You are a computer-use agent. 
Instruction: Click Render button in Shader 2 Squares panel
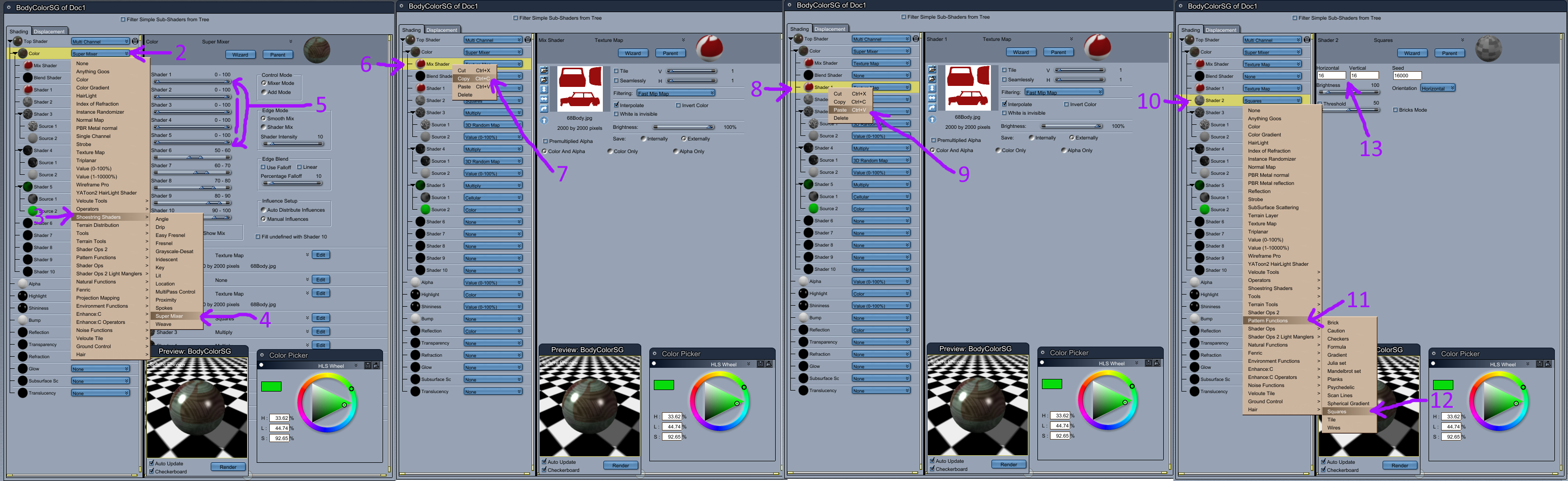click(1400, 466)
